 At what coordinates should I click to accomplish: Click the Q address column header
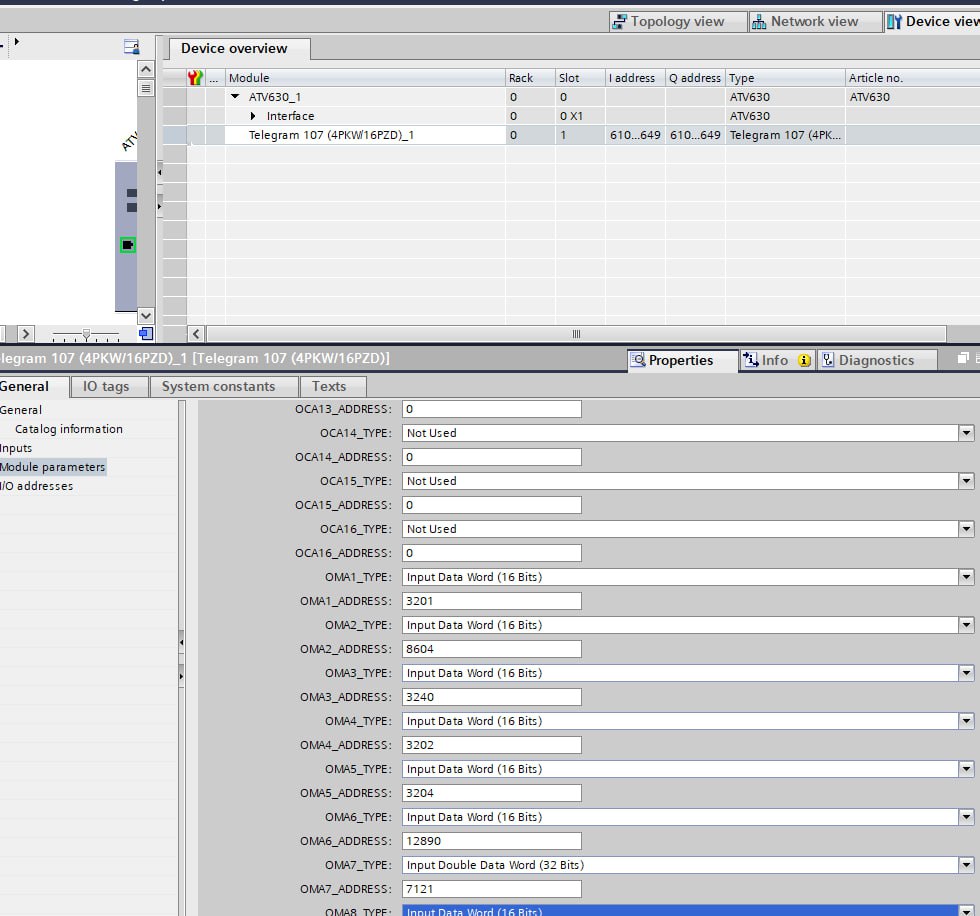pyautogui.click(x=695, y=77)
